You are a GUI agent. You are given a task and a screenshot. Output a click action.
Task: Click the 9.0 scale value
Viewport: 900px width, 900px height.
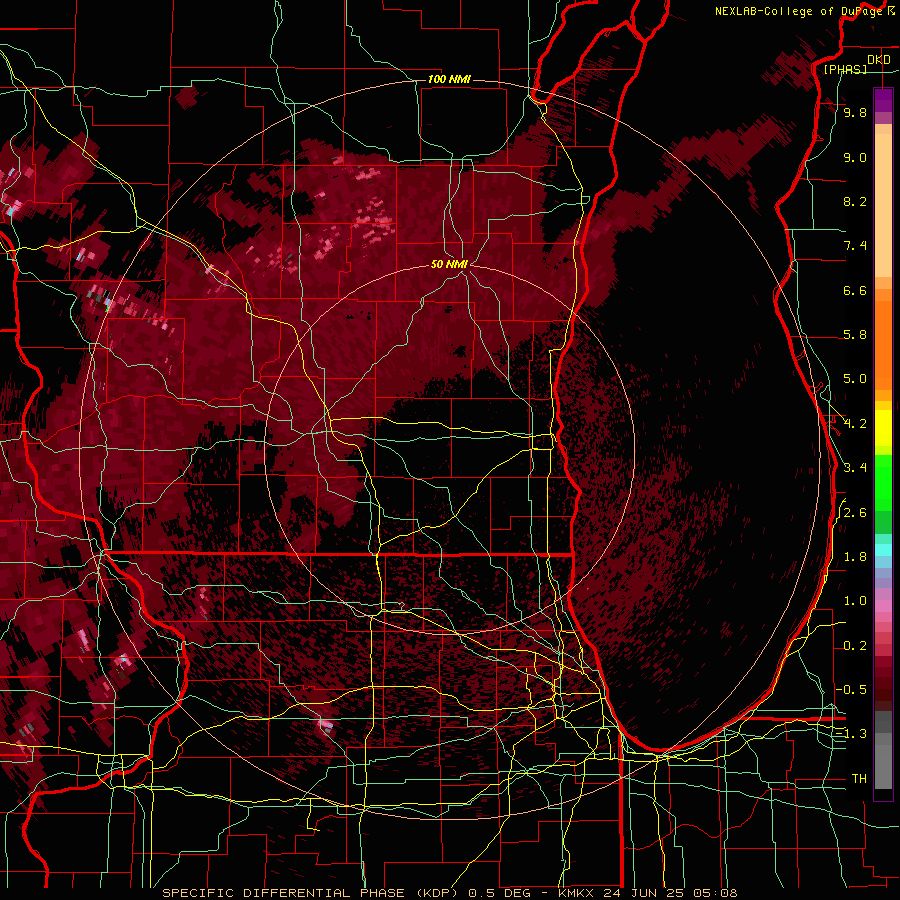(855, 157)
